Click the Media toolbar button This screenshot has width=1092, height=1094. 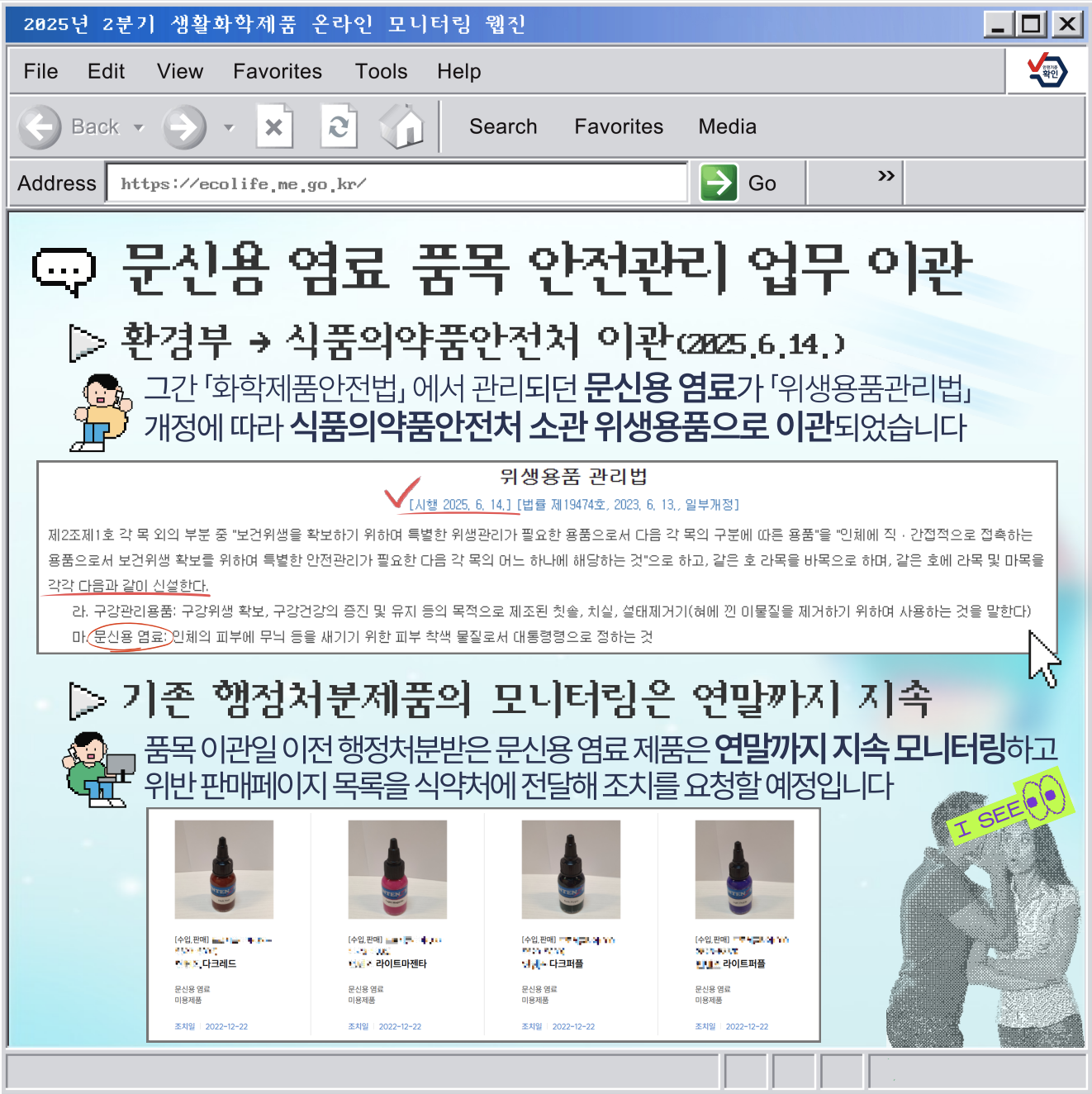727,126
